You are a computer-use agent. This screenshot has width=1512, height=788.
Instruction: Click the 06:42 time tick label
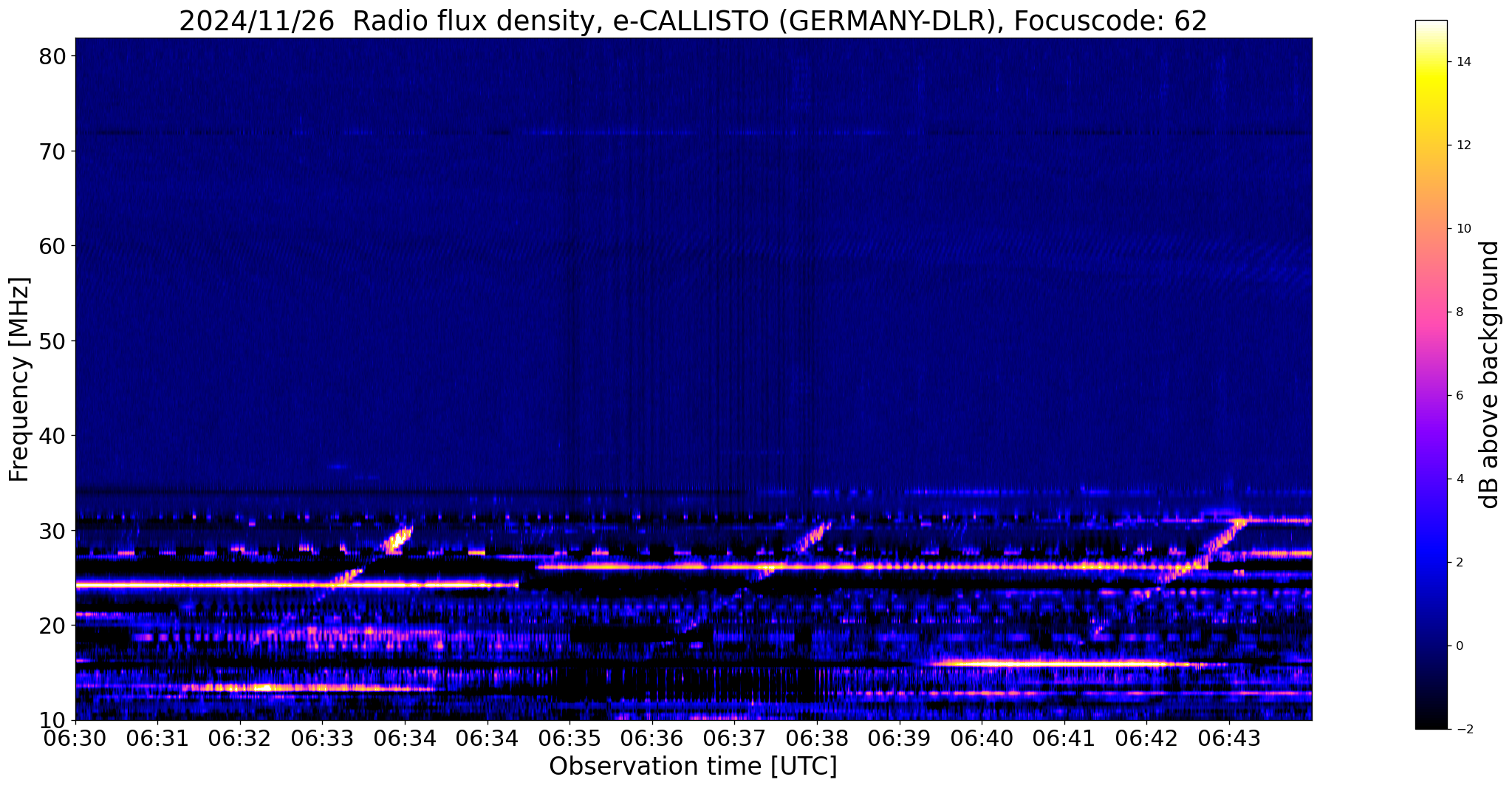(1146, 739)
